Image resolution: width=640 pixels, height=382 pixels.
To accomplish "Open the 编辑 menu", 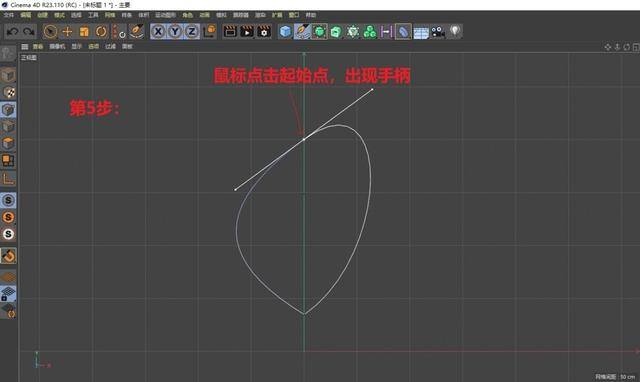I will (25, 15).
